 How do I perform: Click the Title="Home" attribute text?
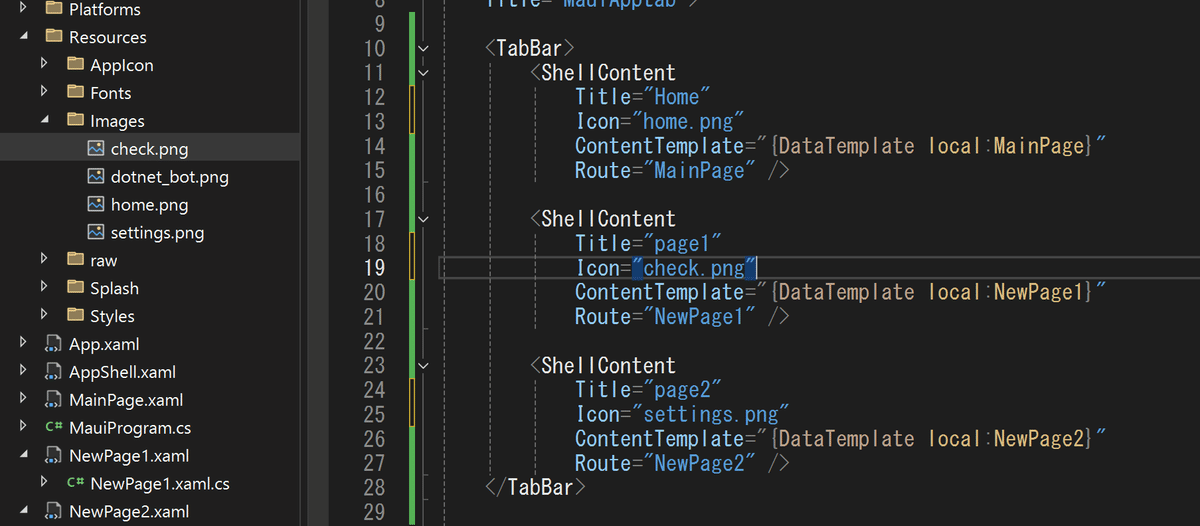point(642,97)
